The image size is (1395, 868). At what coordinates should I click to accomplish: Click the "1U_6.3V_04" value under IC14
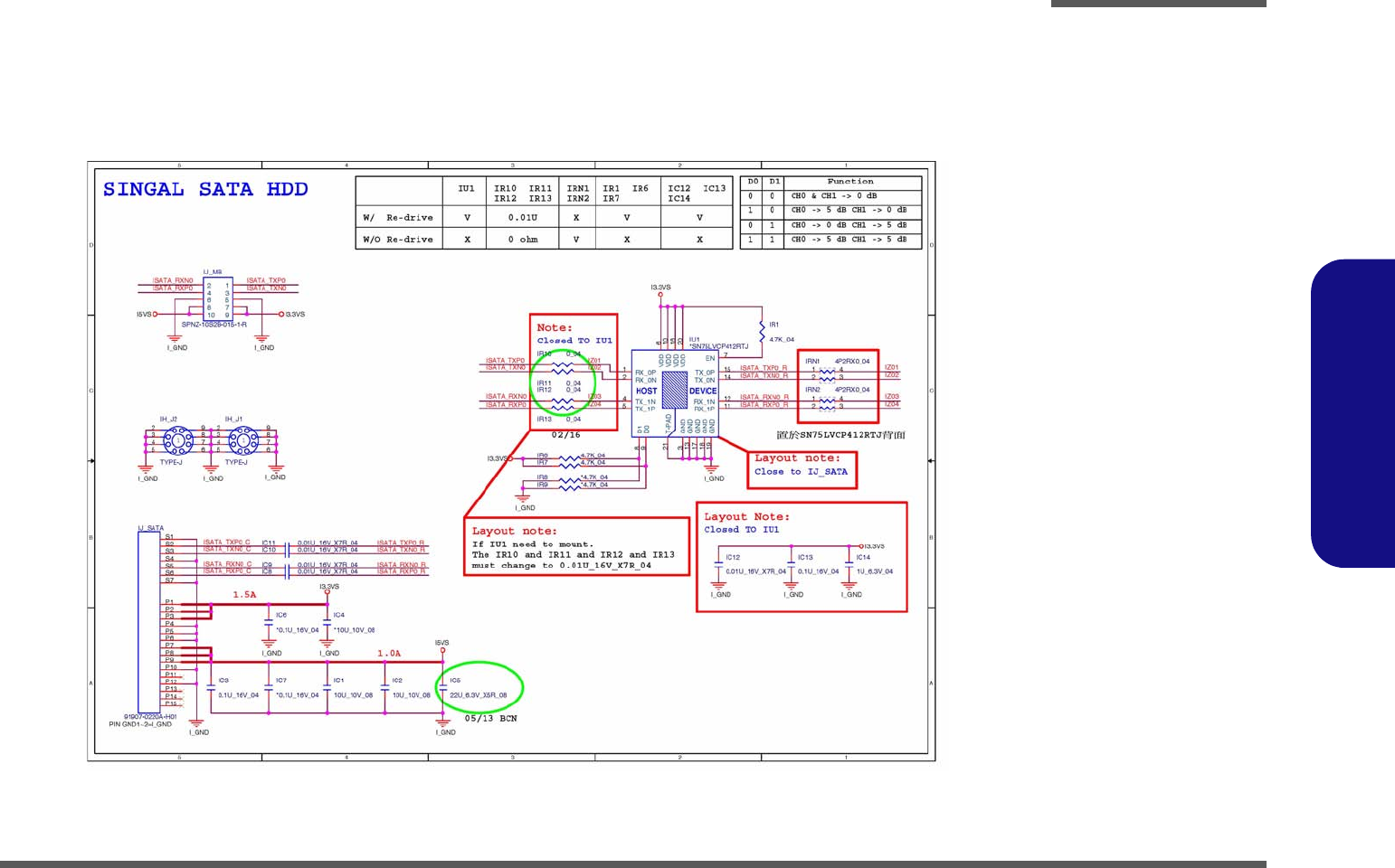point(875,571)
